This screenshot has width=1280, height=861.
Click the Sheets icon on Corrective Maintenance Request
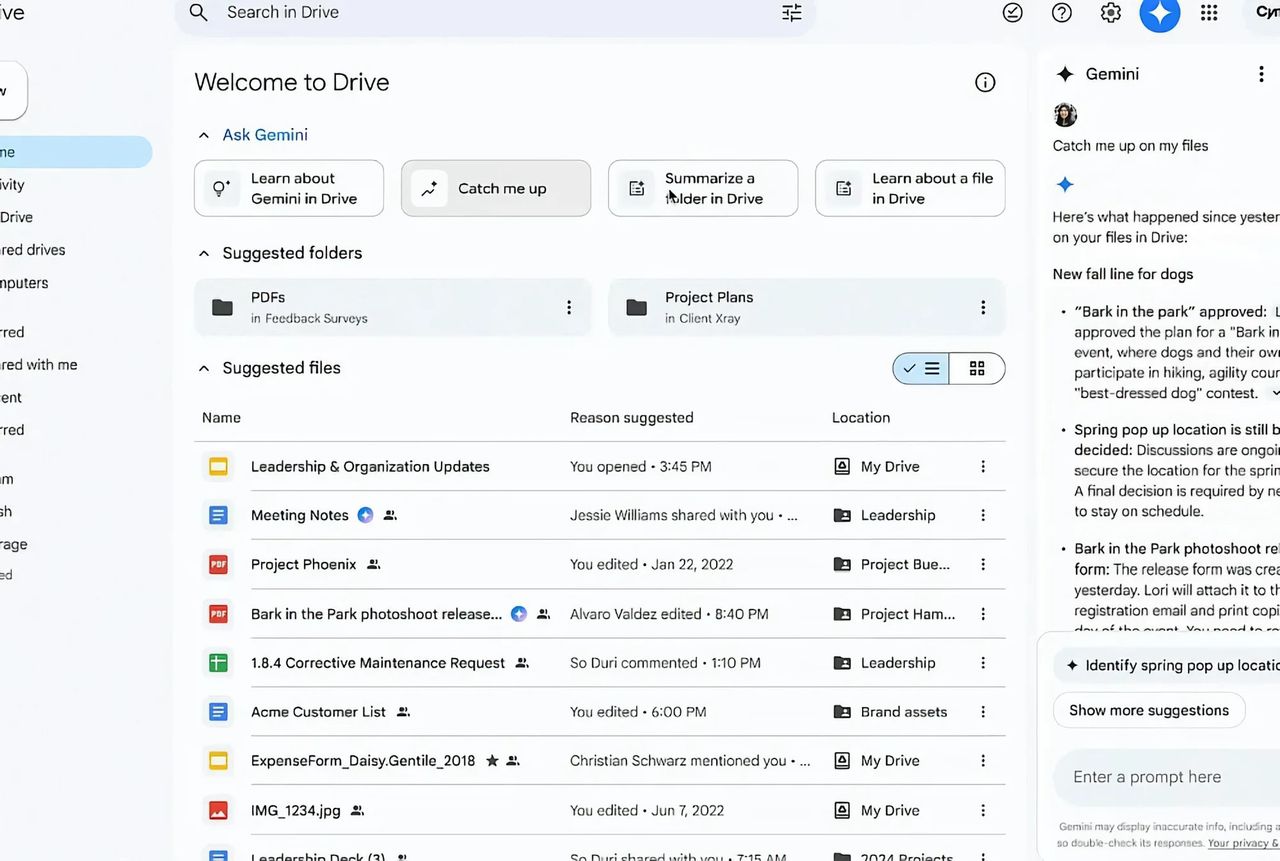coord(218,662)
